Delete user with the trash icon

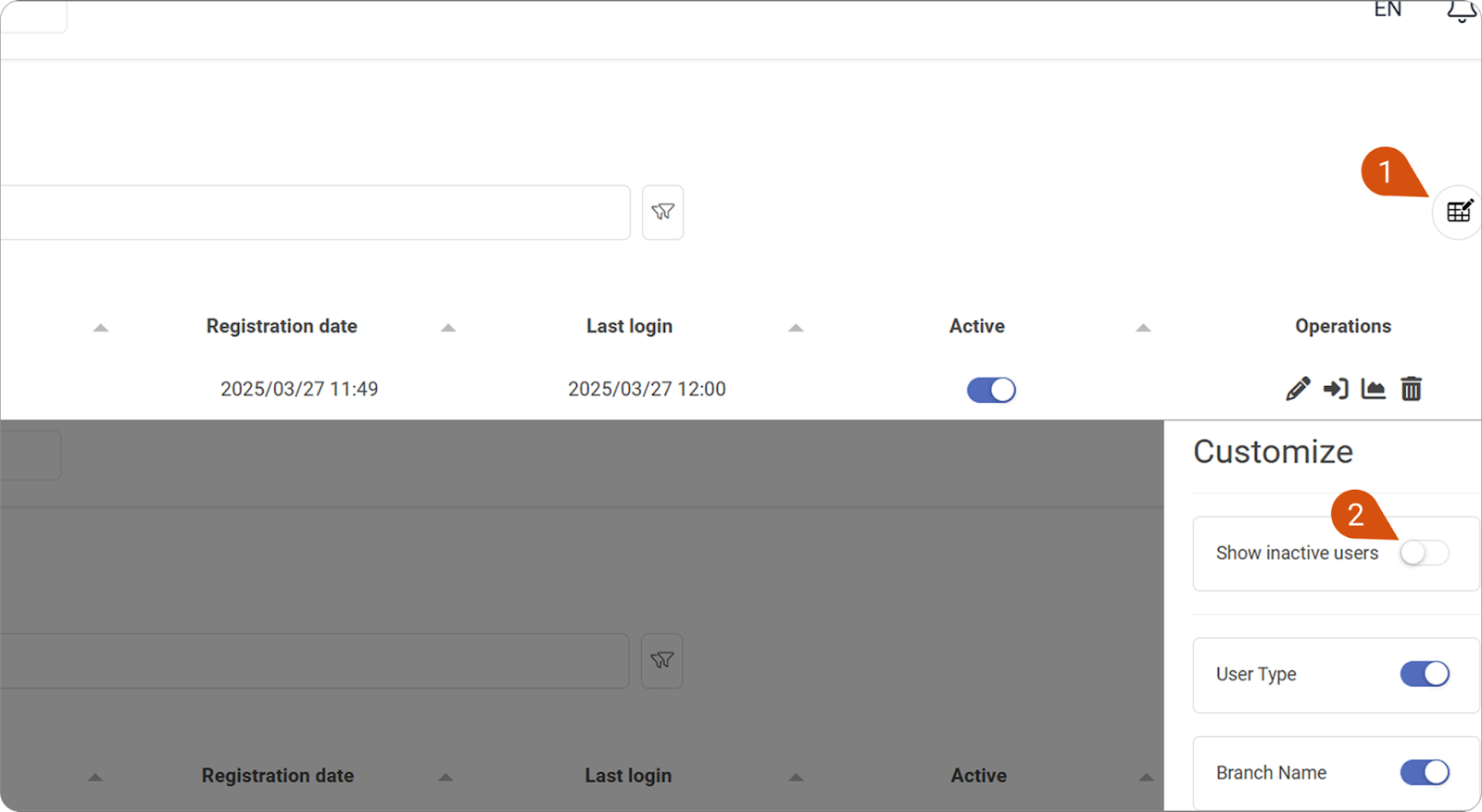point(1411,389)
